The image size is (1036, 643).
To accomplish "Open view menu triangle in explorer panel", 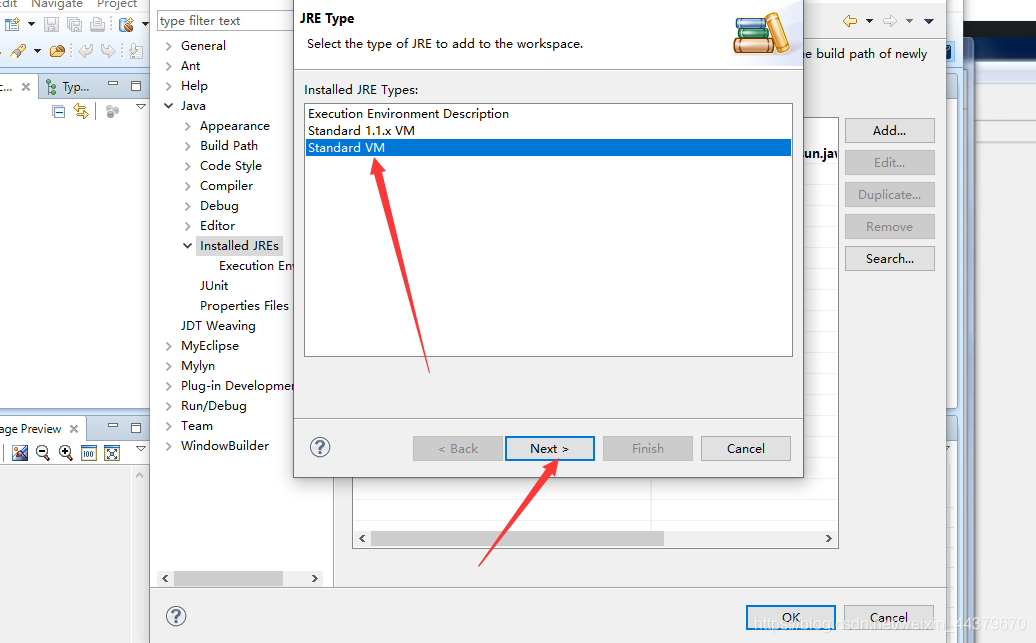I will pyautogui.click(x=141, y=106).
